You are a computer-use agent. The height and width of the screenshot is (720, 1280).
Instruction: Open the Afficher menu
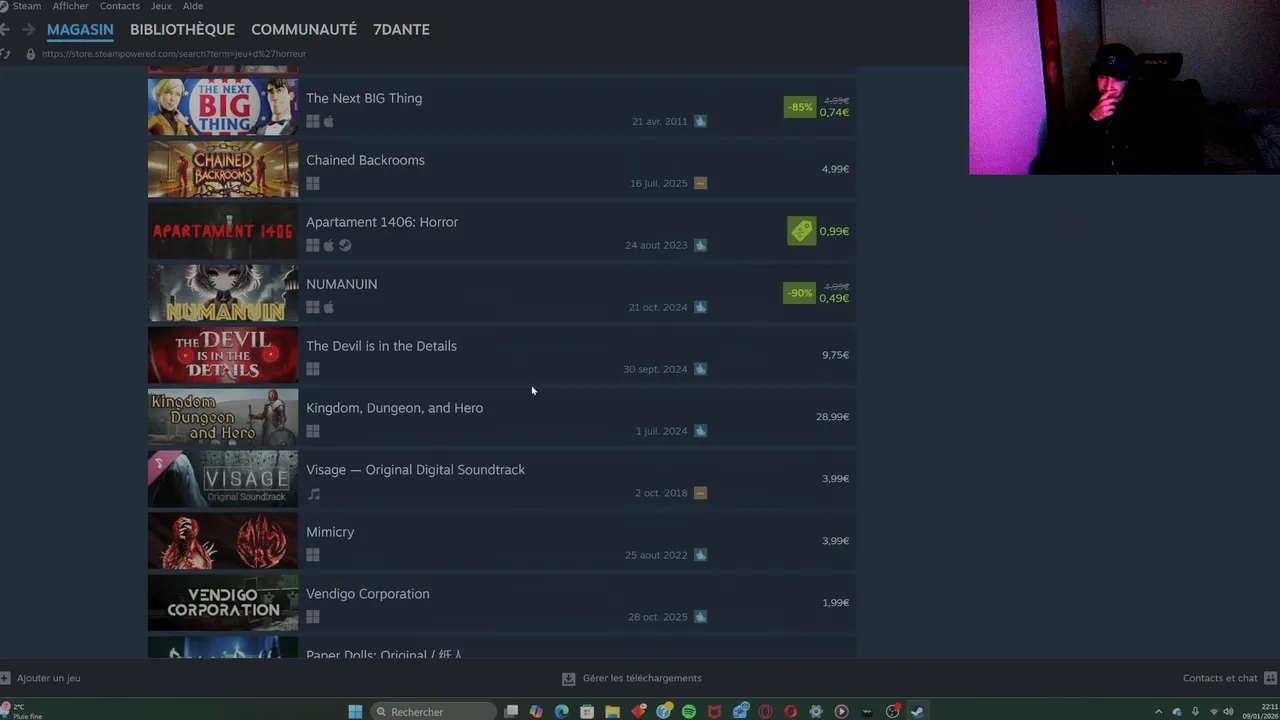click(x=70, y=6)
